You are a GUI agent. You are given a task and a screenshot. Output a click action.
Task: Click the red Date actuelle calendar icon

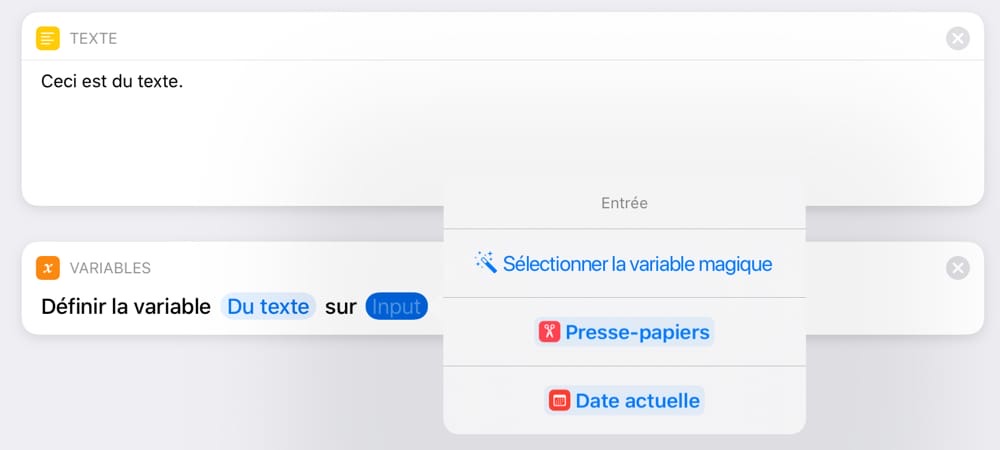559,400
